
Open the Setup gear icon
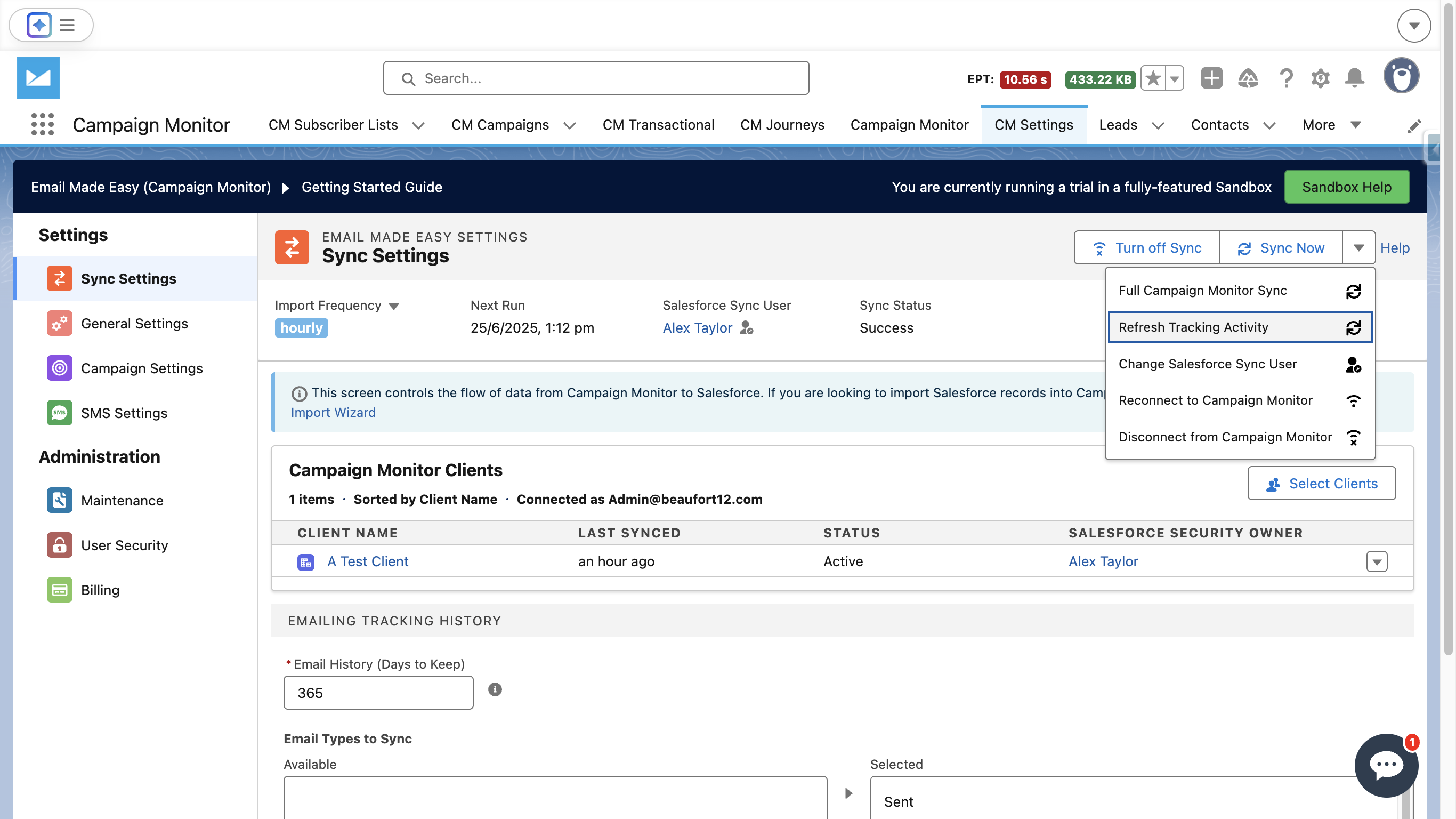point(1320,78)
